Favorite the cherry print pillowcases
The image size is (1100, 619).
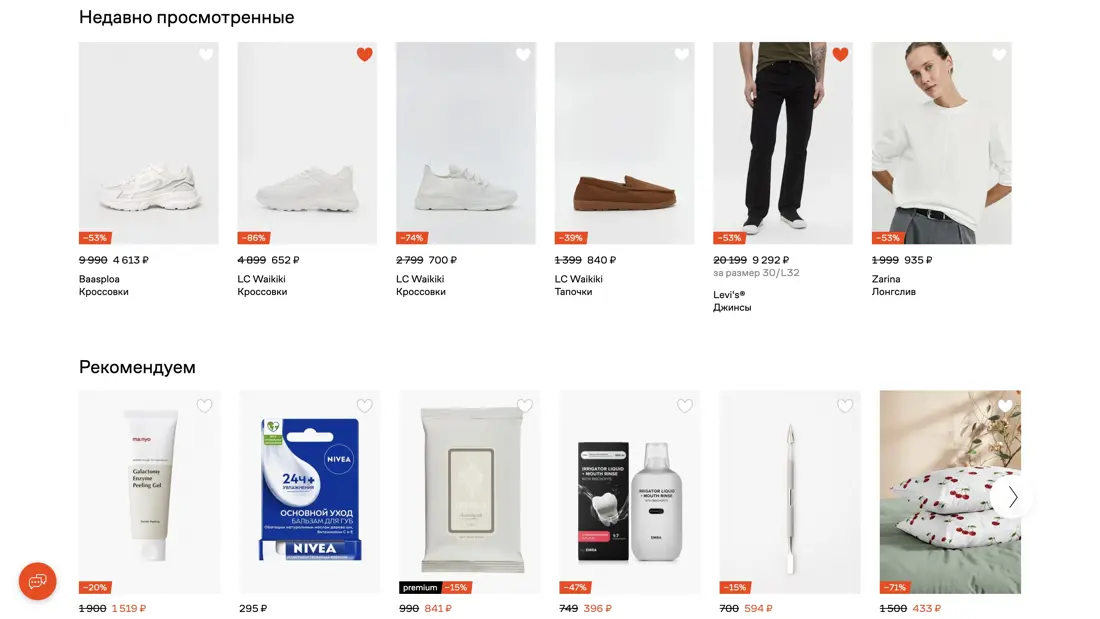[x=1005, y=406]
